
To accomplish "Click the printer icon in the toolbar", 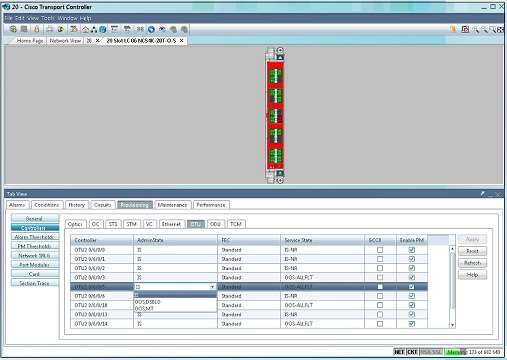I will pyautogui.click(x=49, y=29).
